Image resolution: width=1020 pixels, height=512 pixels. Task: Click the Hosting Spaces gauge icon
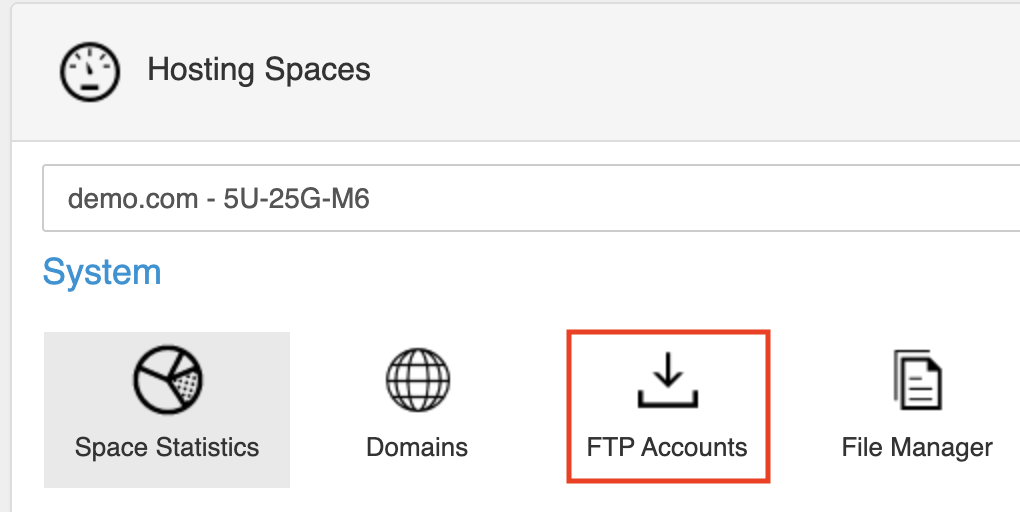click(90, 72)
